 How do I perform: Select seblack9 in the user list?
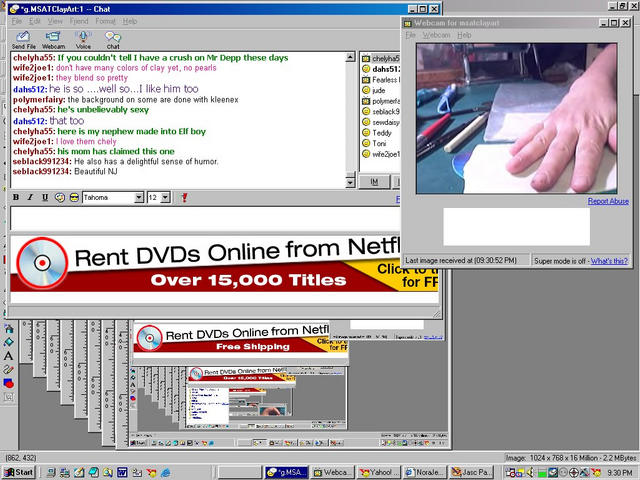(380, 111)
